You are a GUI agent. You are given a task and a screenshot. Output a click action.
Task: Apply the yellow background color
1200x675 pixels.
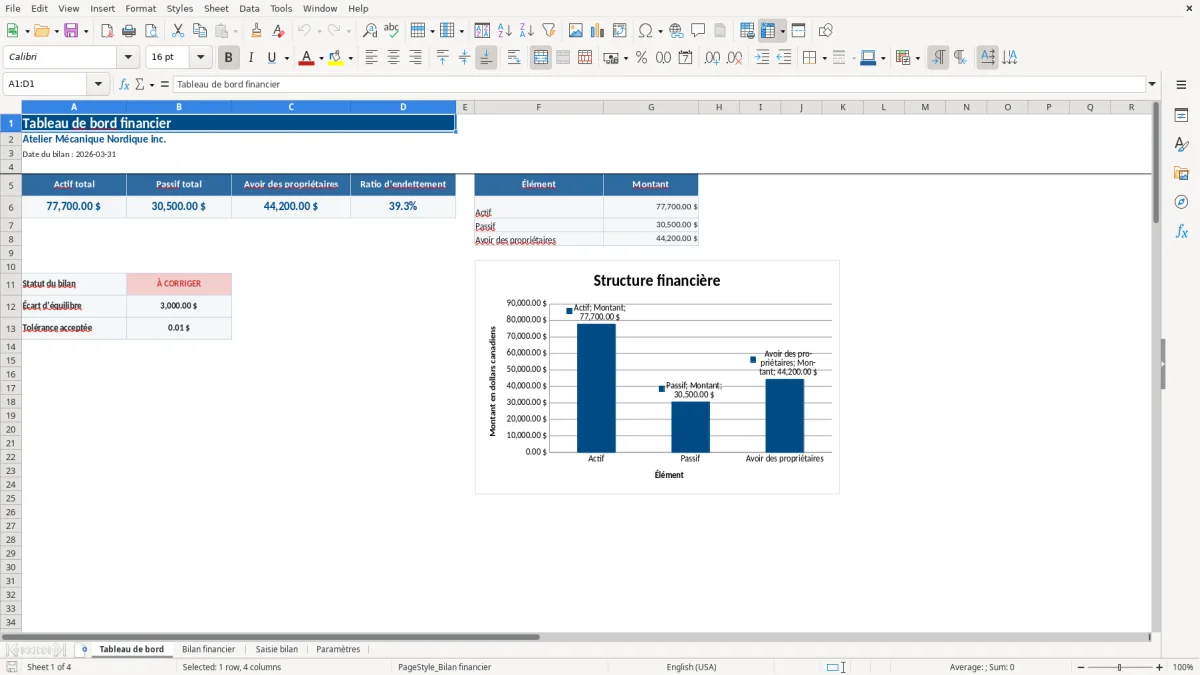pyautogui.click(x=335, y=58)
